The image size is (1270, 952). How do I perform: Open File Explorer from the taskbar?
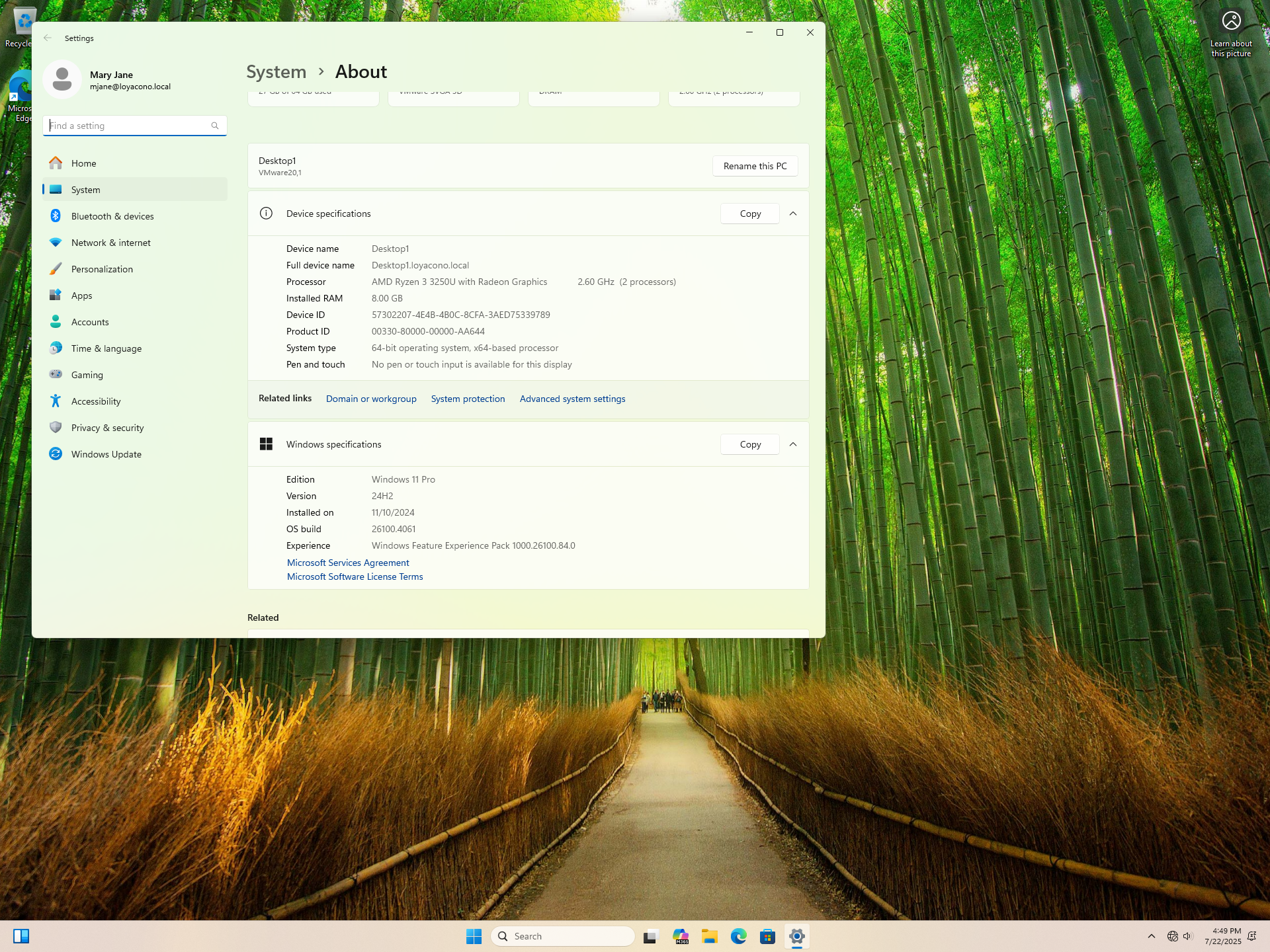click(x=710, y=936)
